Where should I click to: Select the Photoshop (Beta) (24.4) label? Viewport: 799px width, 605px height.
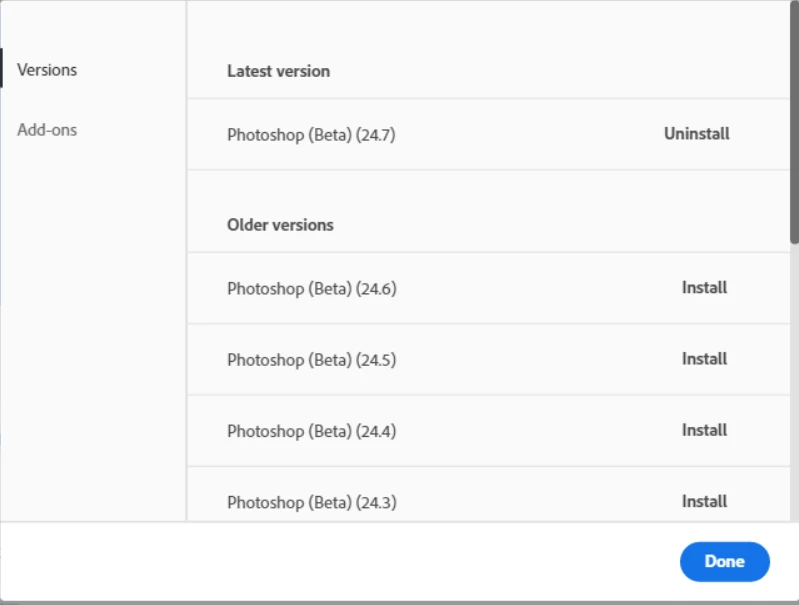(311, 432)
